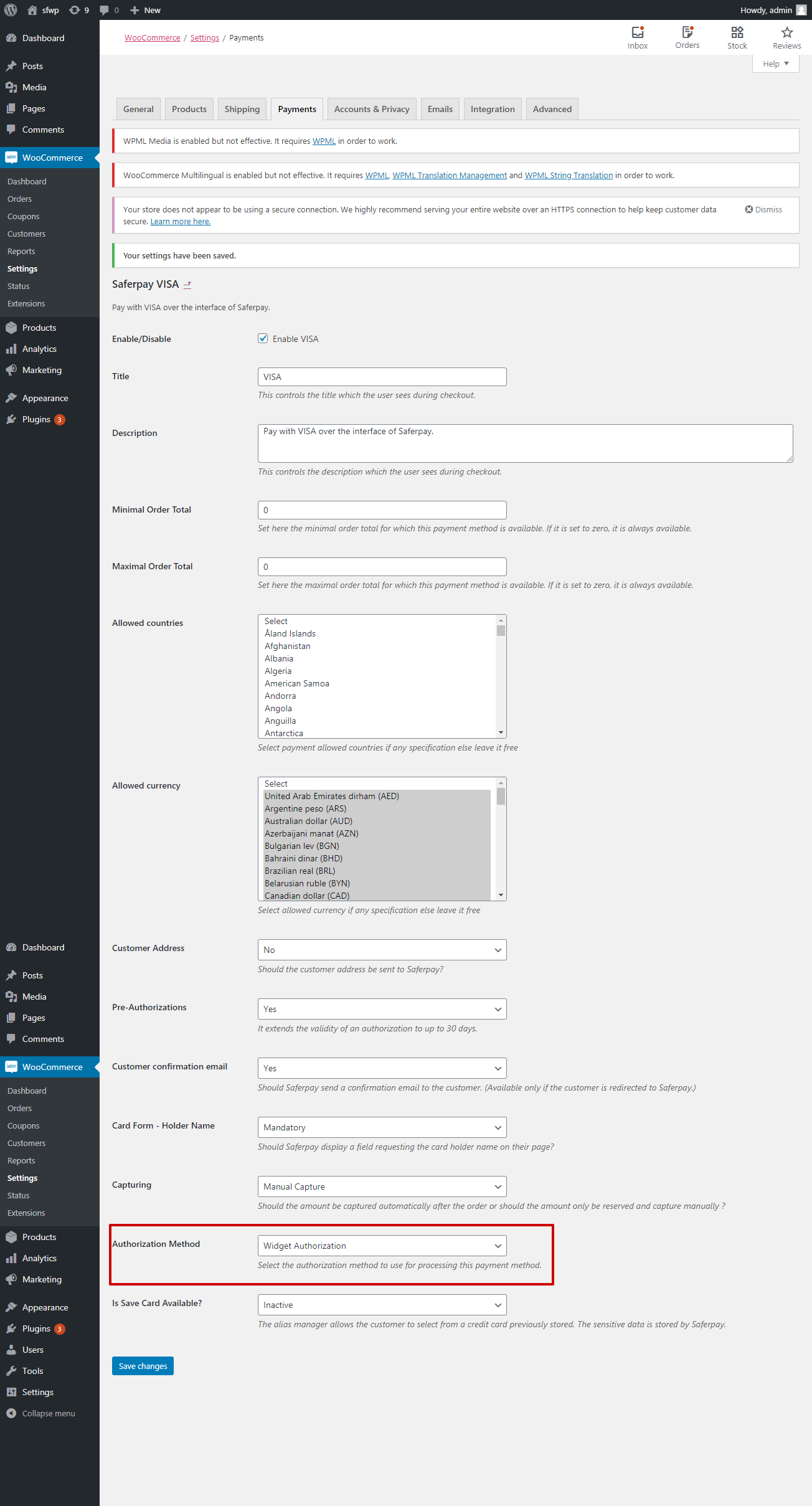Image resolution: width=812 pixels, height=1506 pixels.
Task: Open the Reviews star icon
Action: tap(786, 37)
